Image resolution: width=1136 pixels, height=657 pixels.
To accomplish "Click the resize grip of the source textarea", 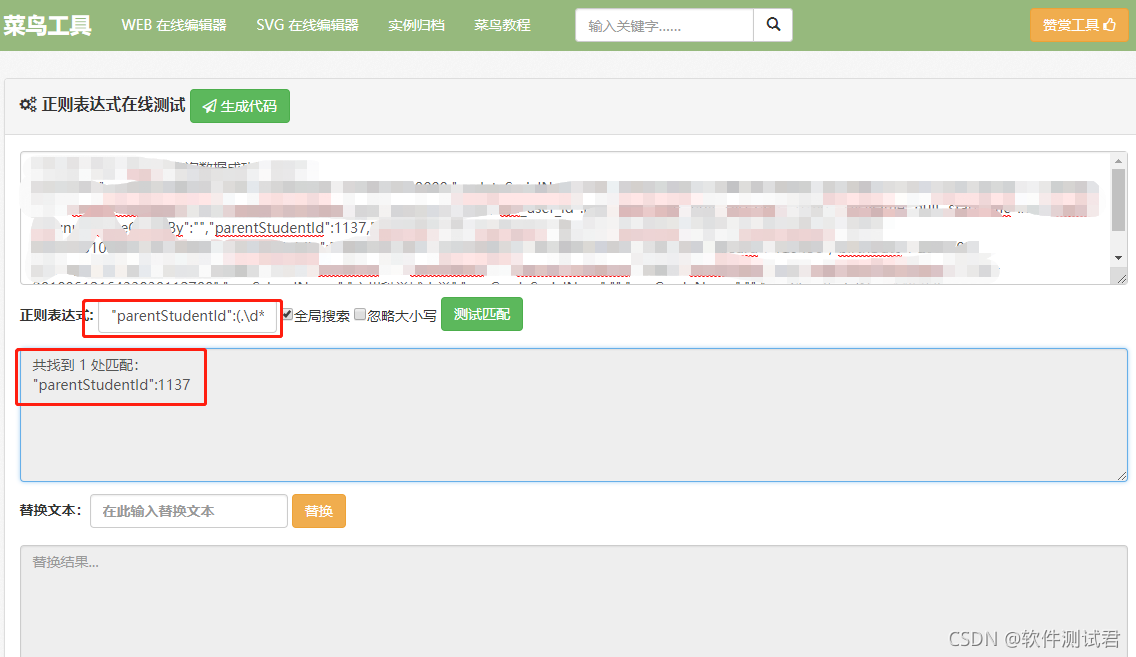I will pyautogui.click(x=1121, y=278).
